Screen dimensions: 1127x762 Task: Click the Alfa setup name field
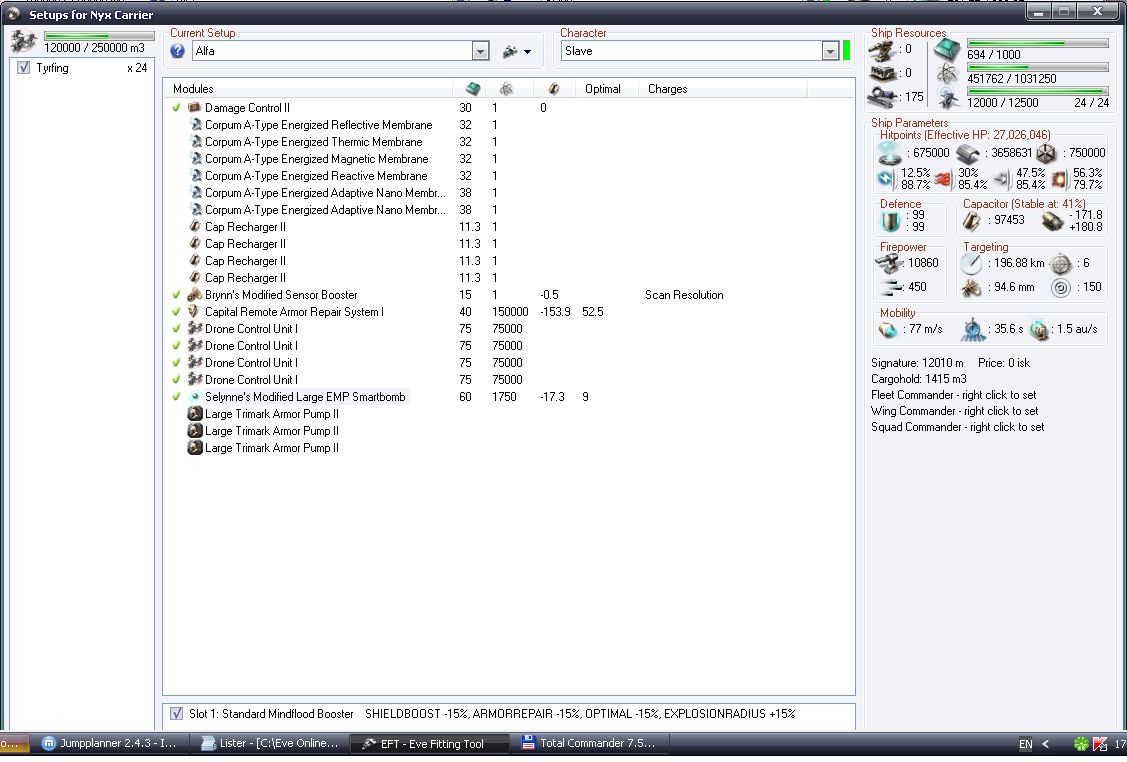pos(333,51)
